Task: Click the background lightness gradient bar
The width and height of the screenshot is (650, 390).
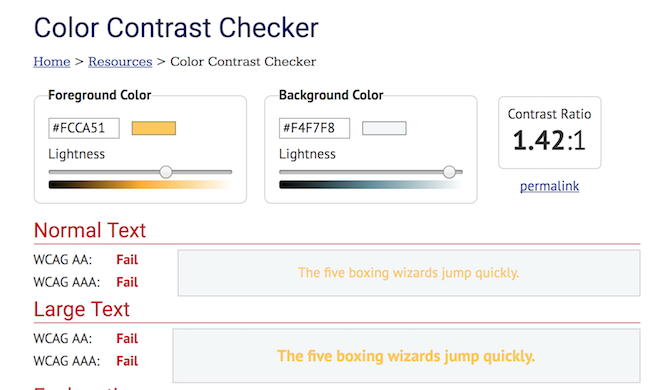Action: pyautogui.click(x=371, y=185)
